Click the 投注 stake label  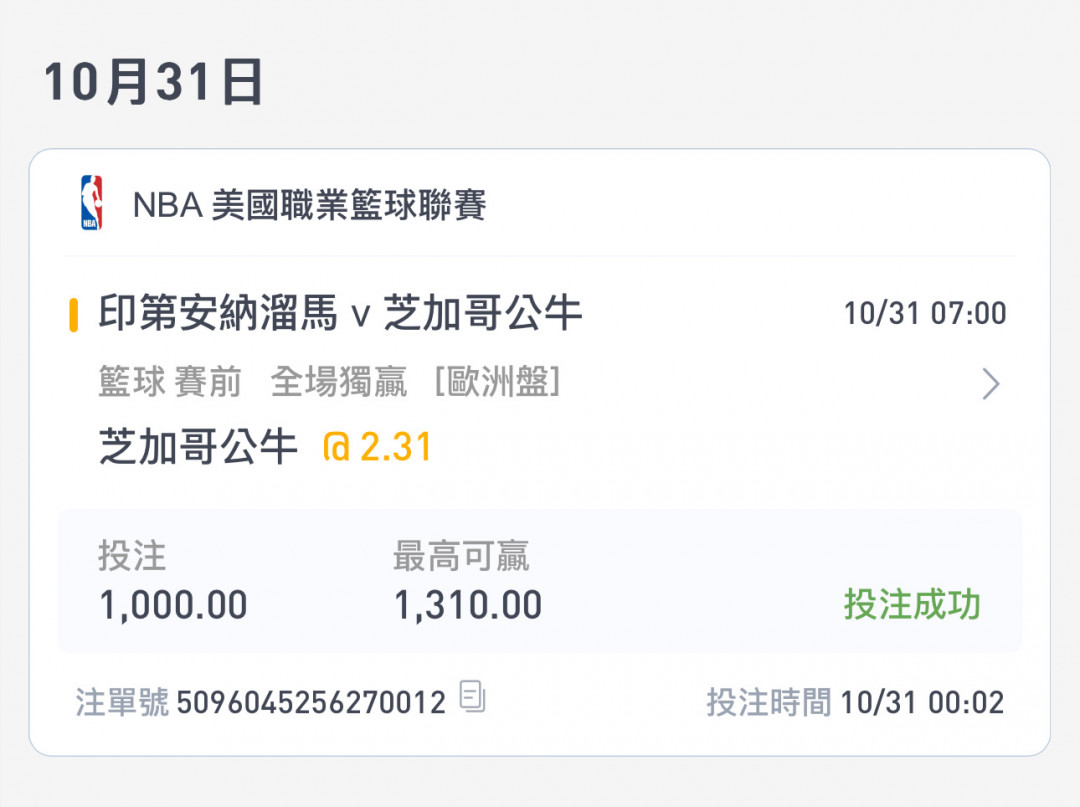[132, 556]
